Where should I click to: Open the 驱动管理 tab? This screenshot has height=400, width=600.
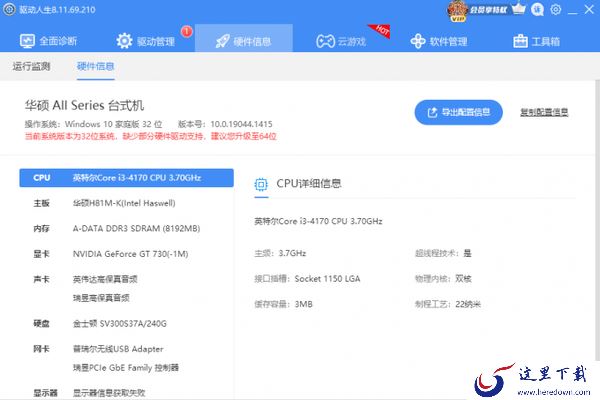146,41
